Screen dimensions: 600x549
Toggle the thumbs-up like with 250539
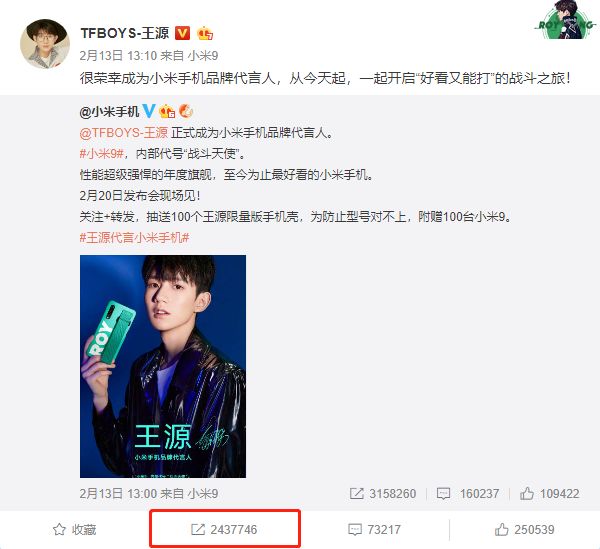(x=525, y=529)
